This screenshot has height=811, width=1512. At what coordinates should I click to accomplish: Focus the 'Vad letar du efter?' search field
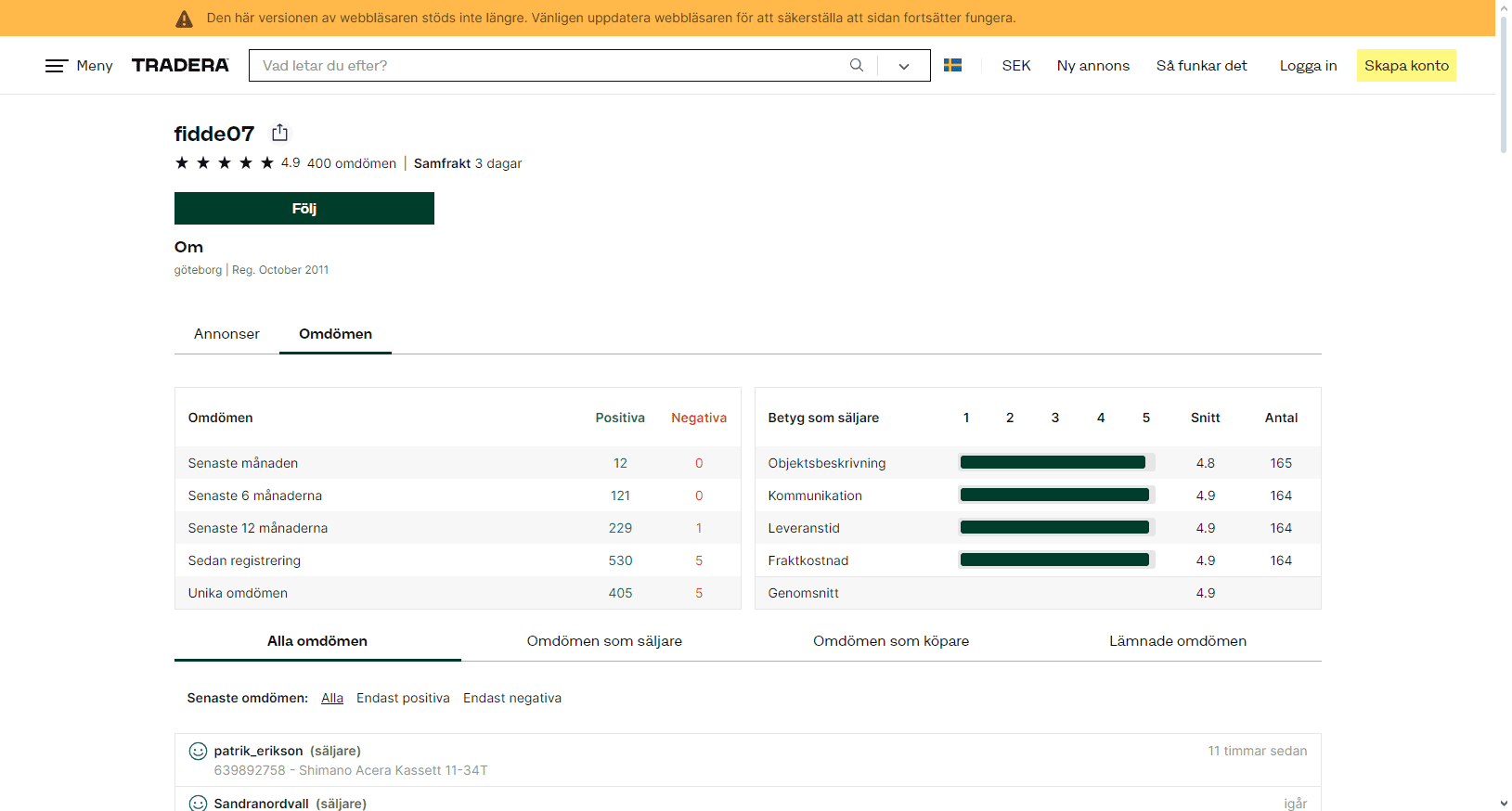tap(548, 66)
